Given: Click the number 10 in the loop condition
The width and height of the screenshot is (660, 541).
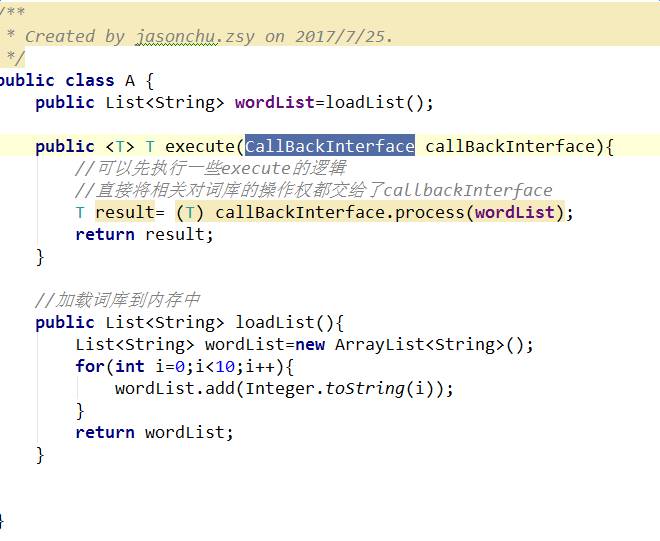Looking at the screenshot, I should (x=225, y=366).
